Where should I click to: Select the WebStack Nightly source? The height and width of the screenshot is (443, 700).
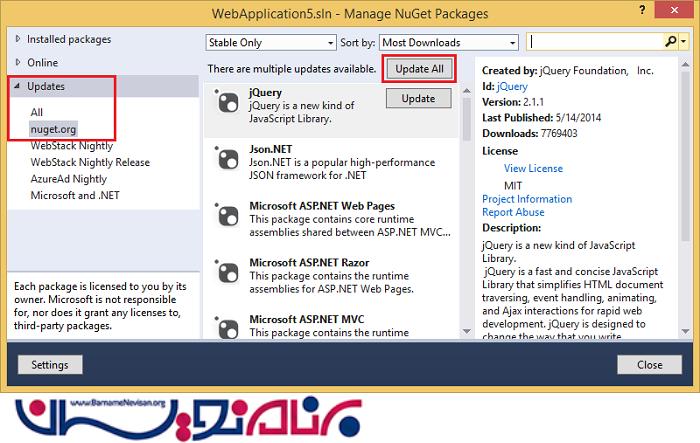[74, 146]
